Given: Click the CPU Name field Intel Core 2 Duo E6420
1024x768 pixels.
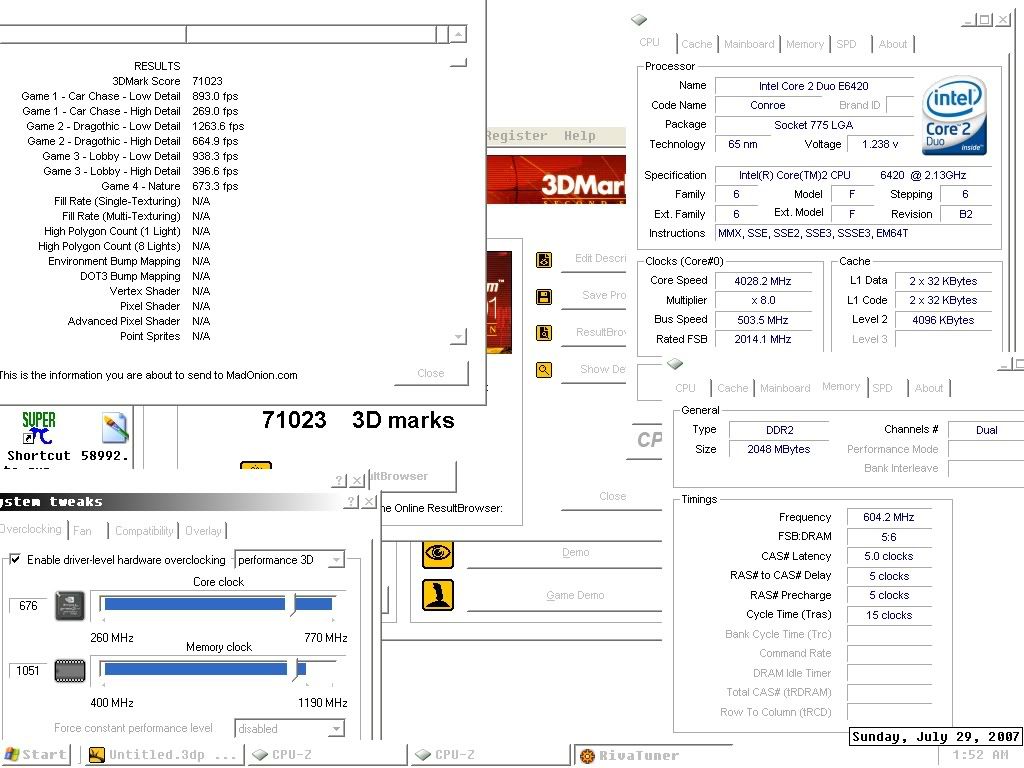Looking at the screenshot, I should pyautogui.click(x=814, y=86).
